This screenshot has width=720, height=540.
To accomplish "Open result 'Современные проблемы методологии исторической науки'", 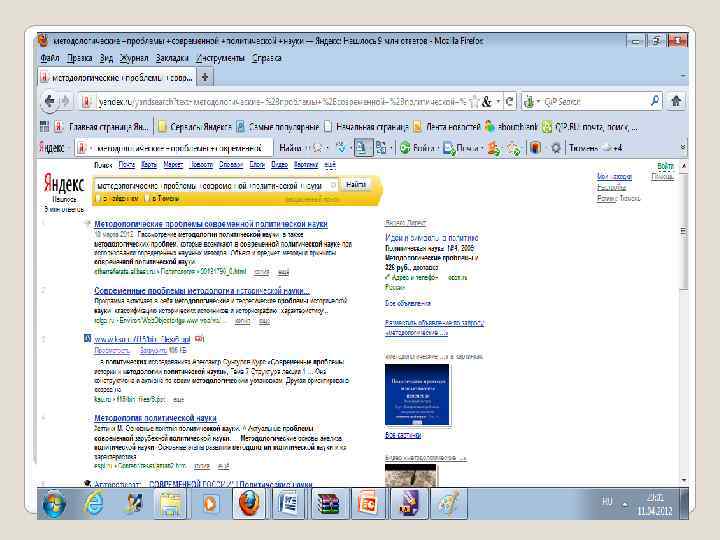I will click(202, 291).
